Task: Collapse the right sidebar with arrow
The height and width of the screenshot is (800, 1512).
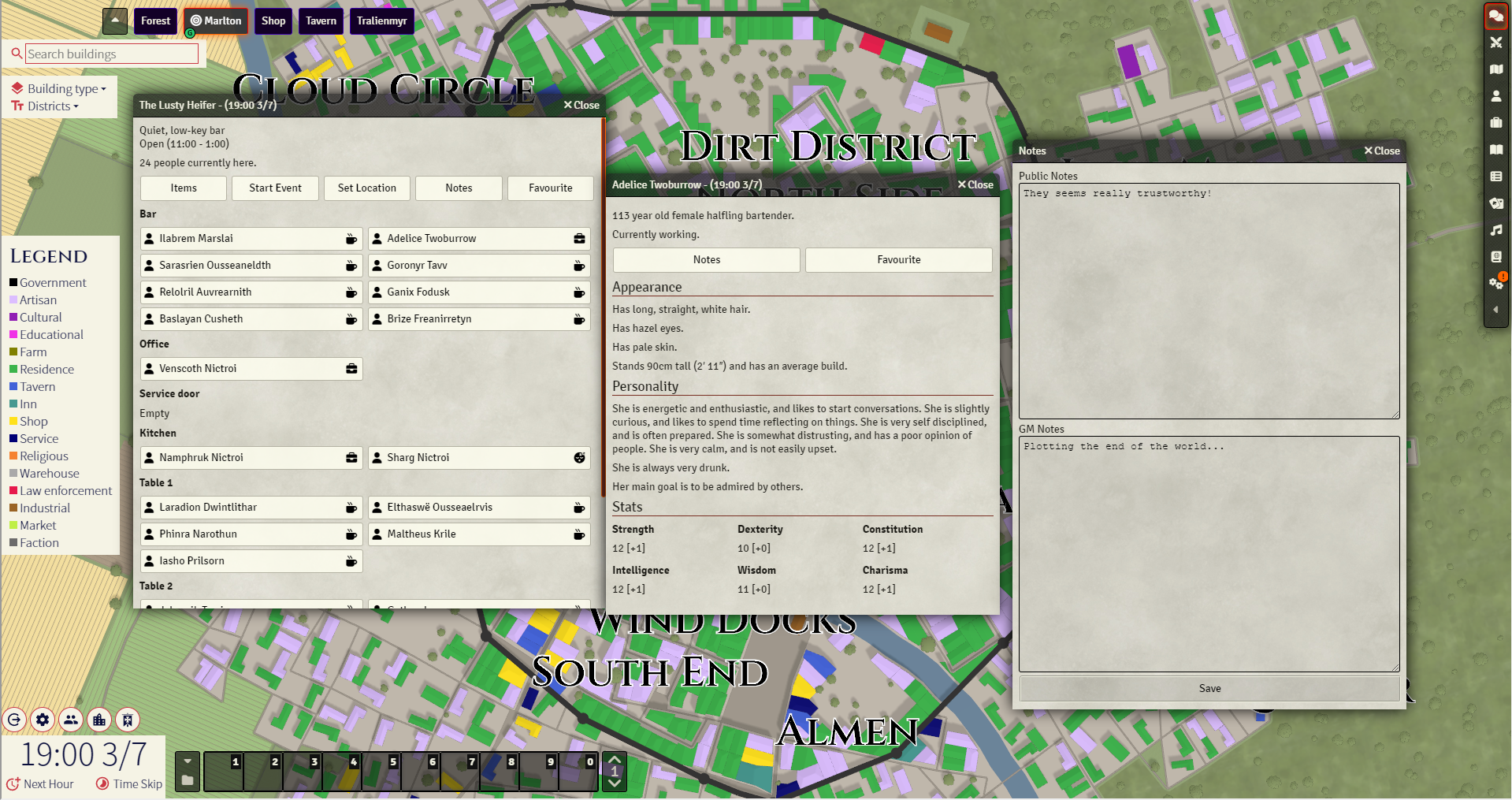Action: (1495, 310)
